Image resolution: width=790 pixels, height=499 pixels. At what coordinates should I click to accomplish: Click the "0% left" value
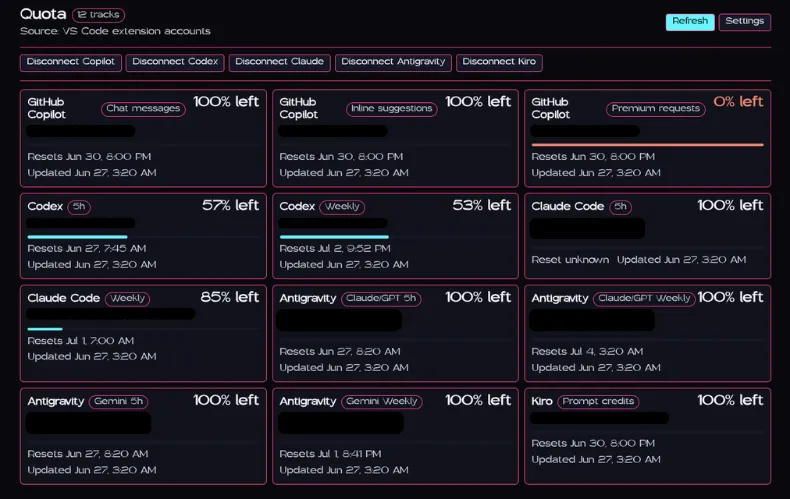tap(738, 102)
